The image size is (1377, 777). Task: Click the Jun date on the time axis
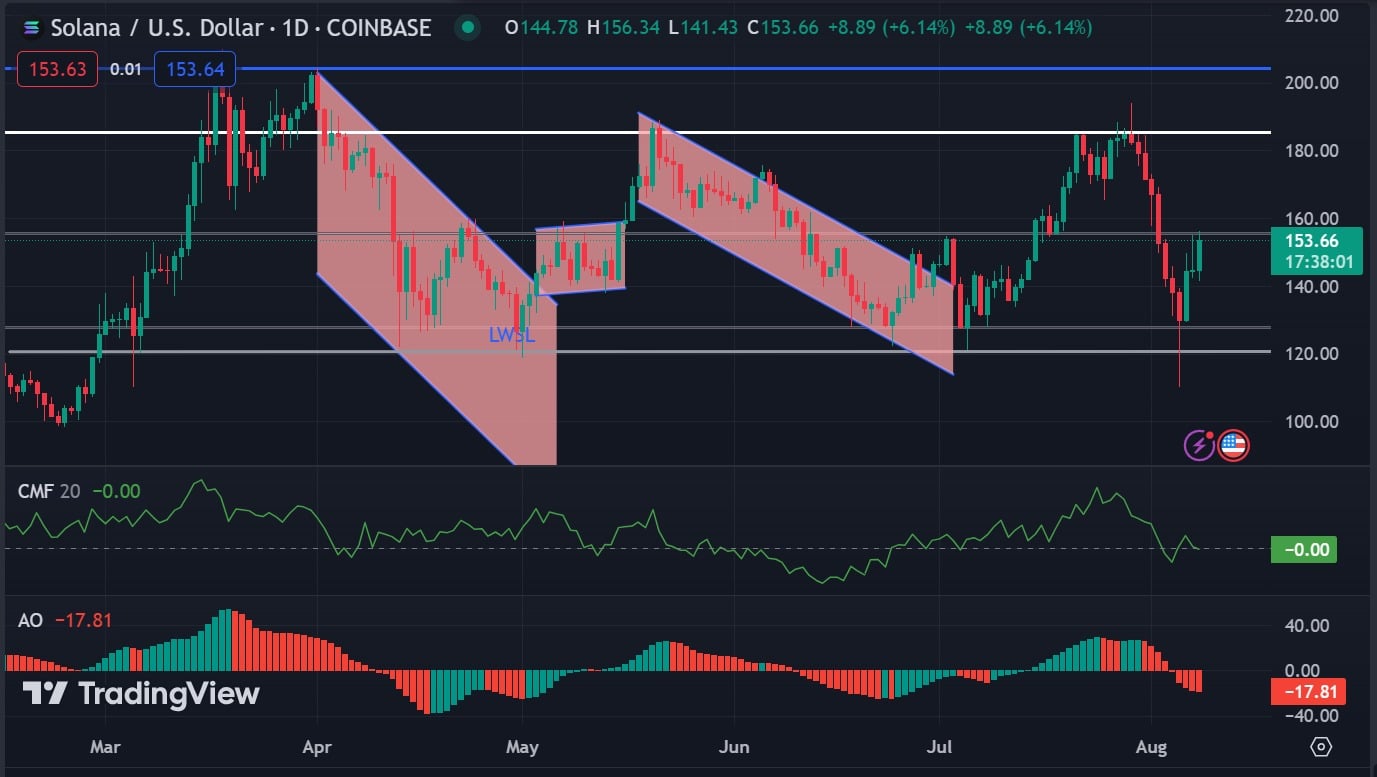(x=734, y=746)
